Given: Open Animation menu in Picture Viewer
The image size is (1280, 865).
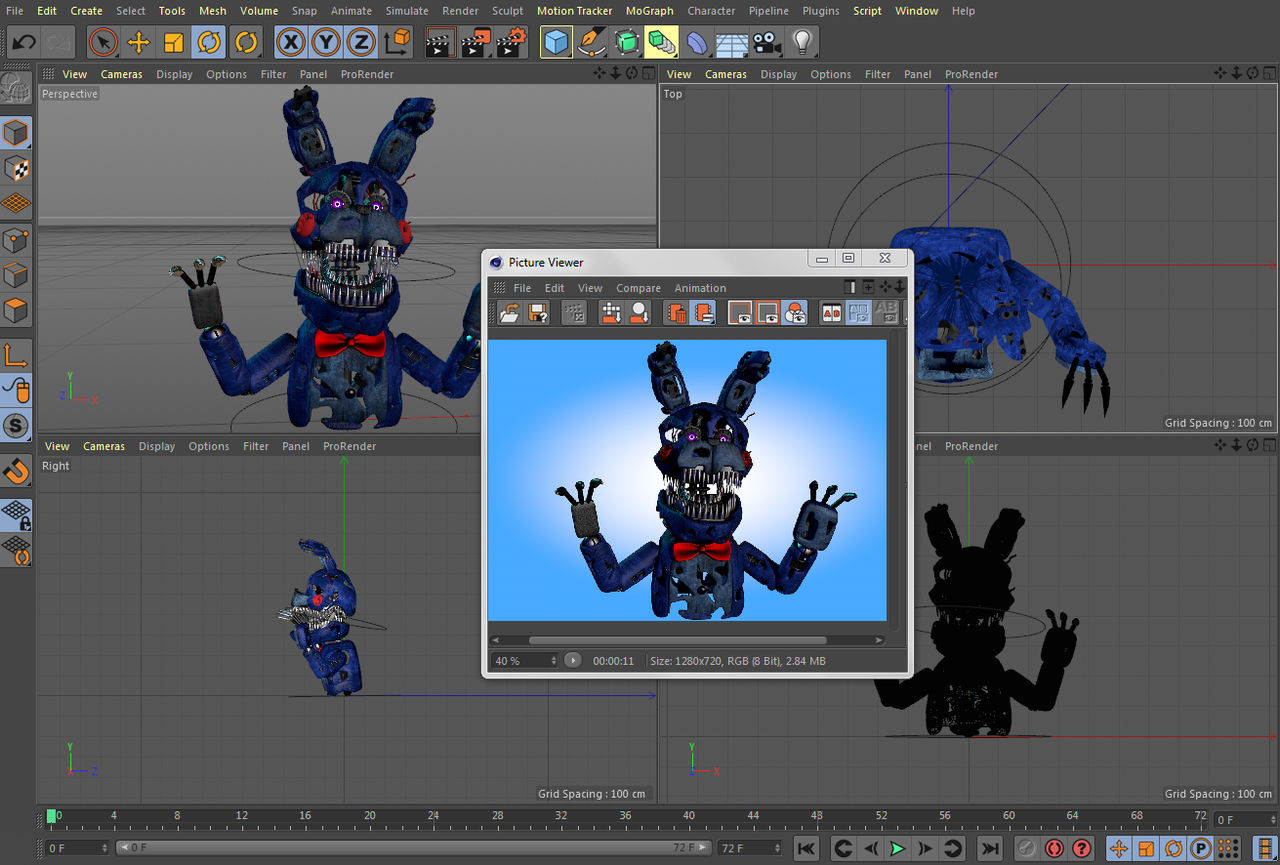Looking at the screenshot, I should (700, 288).
